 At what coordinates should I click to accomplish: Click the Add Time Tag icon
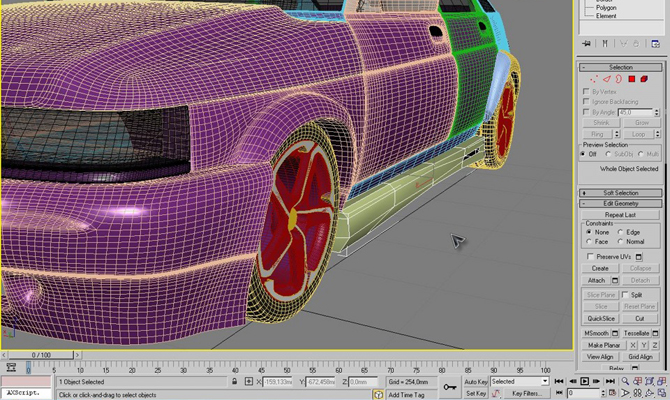378,394
